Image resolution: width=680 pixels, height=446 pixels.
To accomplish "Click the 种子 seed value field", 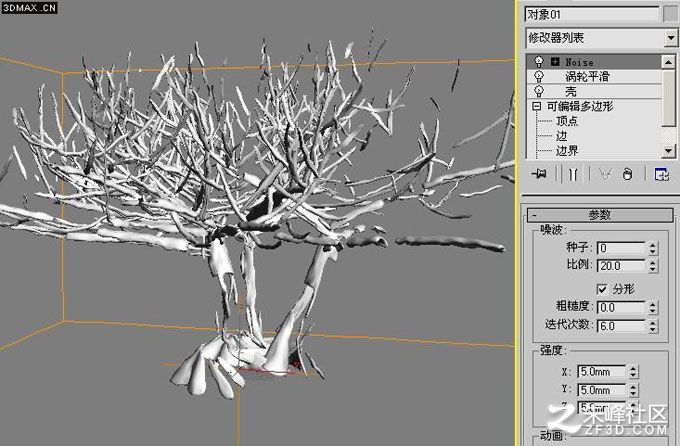I will coord(621,248).
